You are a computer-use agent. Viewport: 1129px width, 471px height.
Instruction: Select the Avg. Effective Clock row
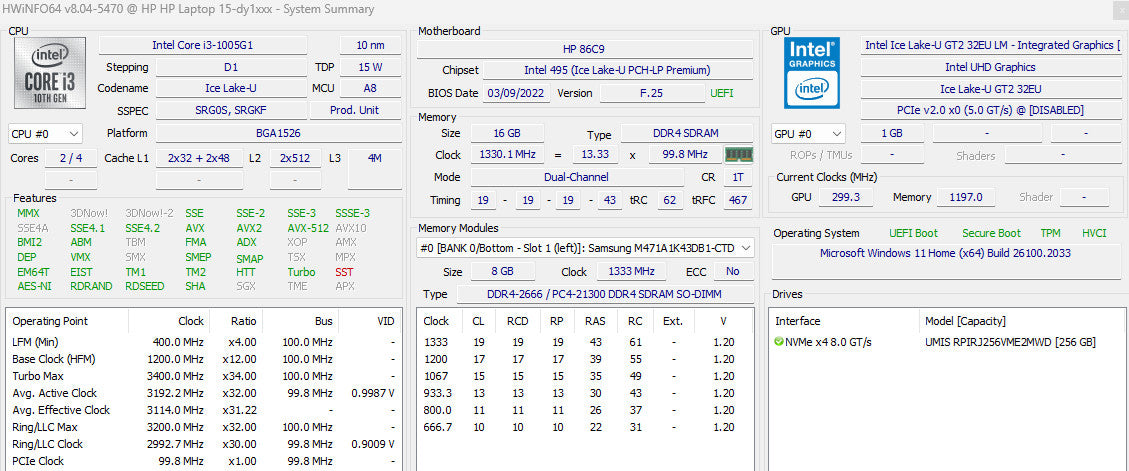204,410
